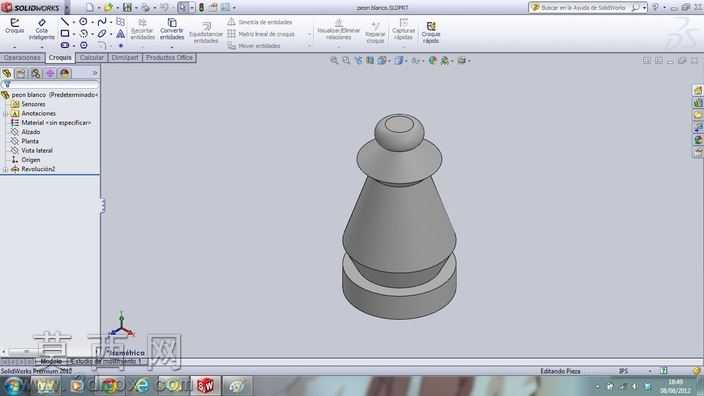This screenshot has width=704, height=396.
Task: Select Origen in the feature tree
Action: (26, 160)
